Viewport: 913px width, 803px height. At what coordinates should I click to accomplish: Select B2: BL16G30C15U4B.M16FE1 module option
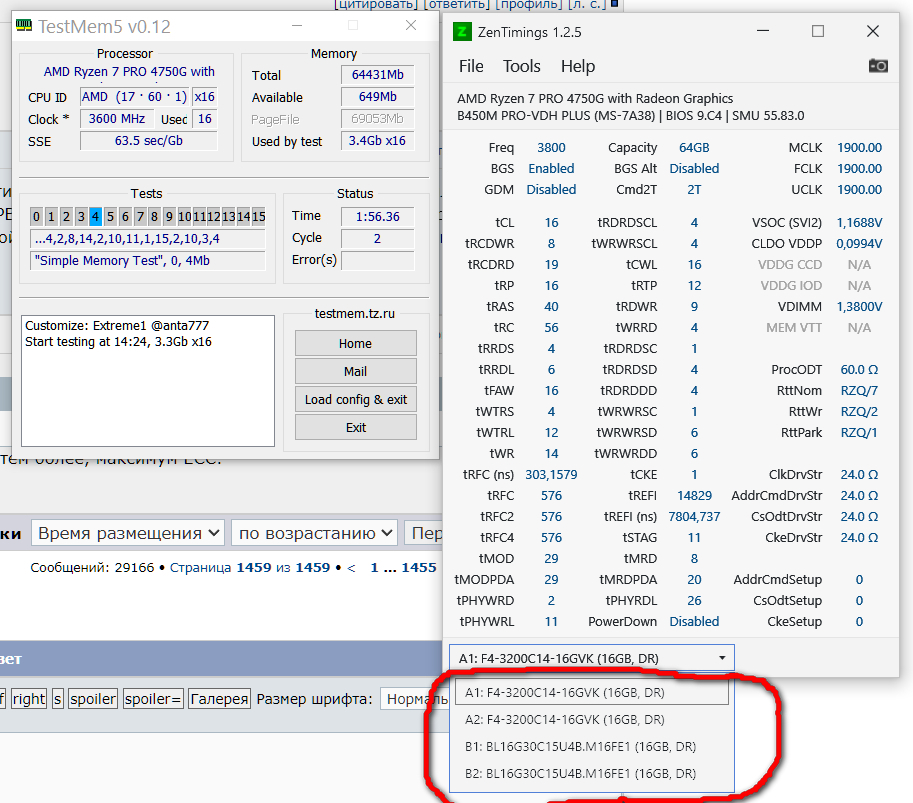[x=592, y=773]
